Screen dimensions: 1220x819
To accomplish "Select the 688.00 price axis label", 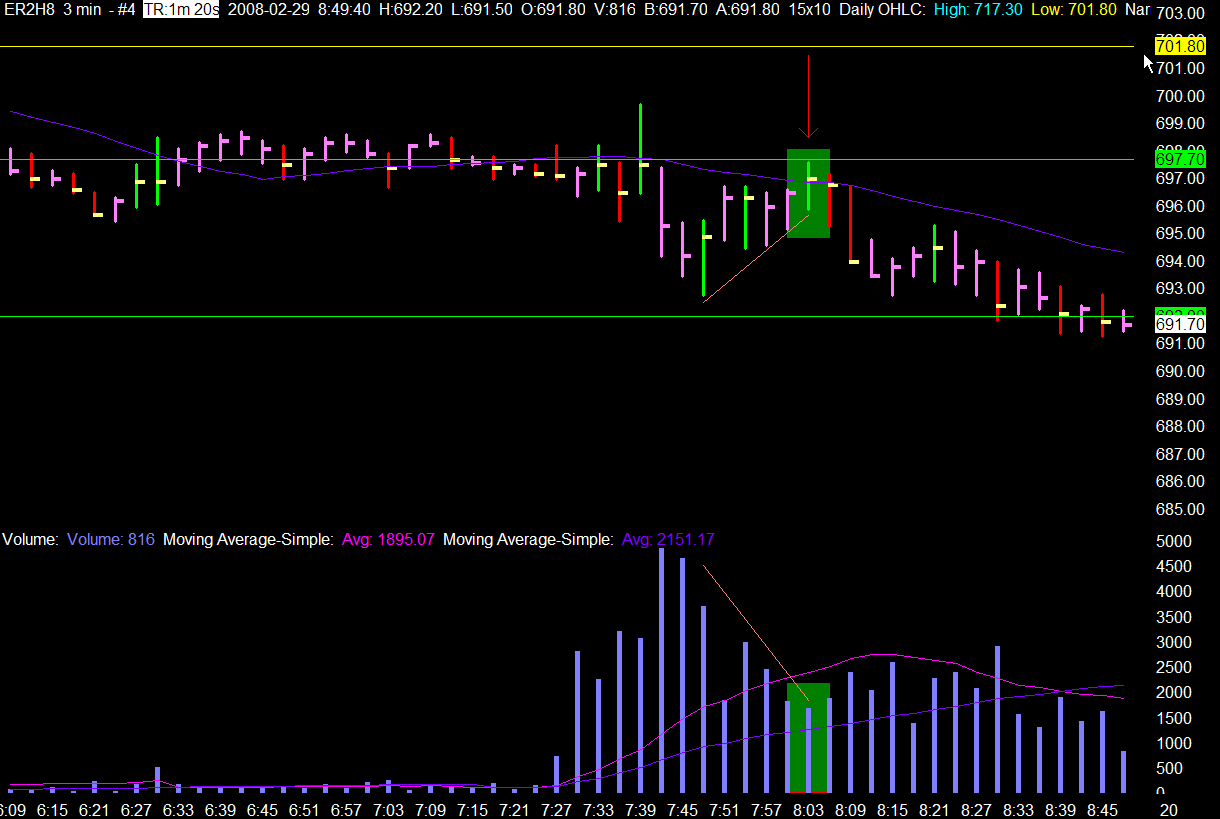I will coord(1181,426).
